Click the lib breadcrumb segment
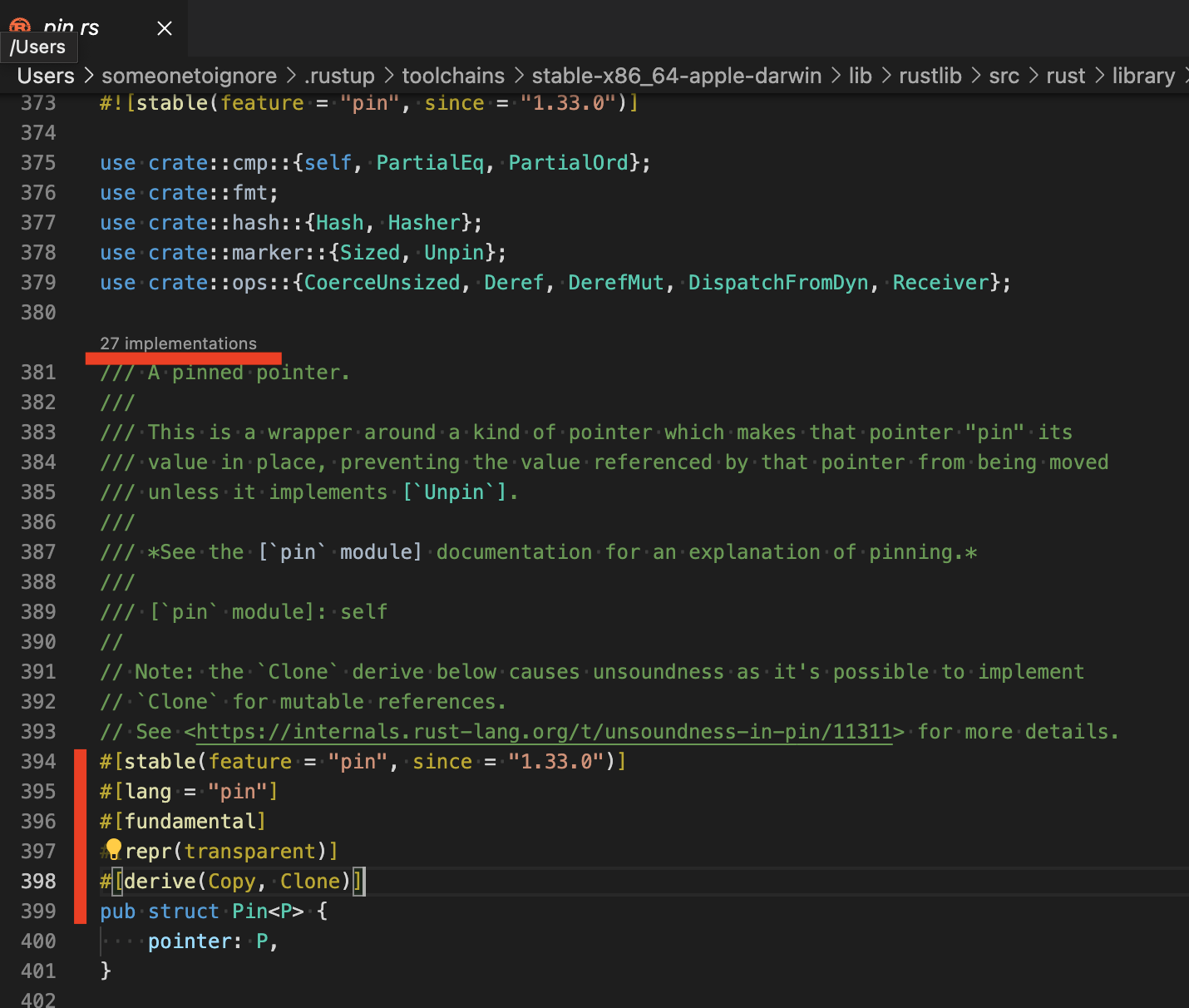The height and width of the screenshot is (1008, 1189). (x=860, y=76)
